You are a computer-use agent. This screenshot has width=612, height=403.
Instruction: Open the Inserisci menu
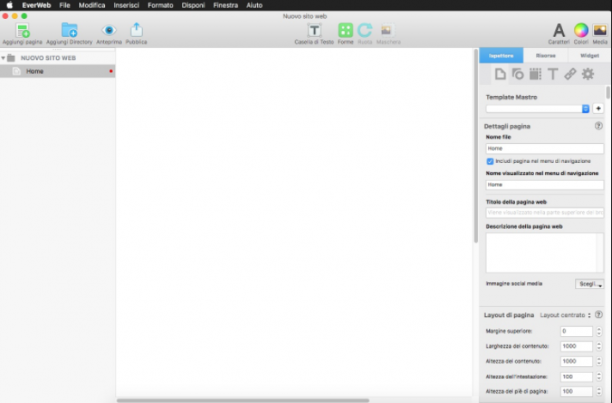coord(126,5)
